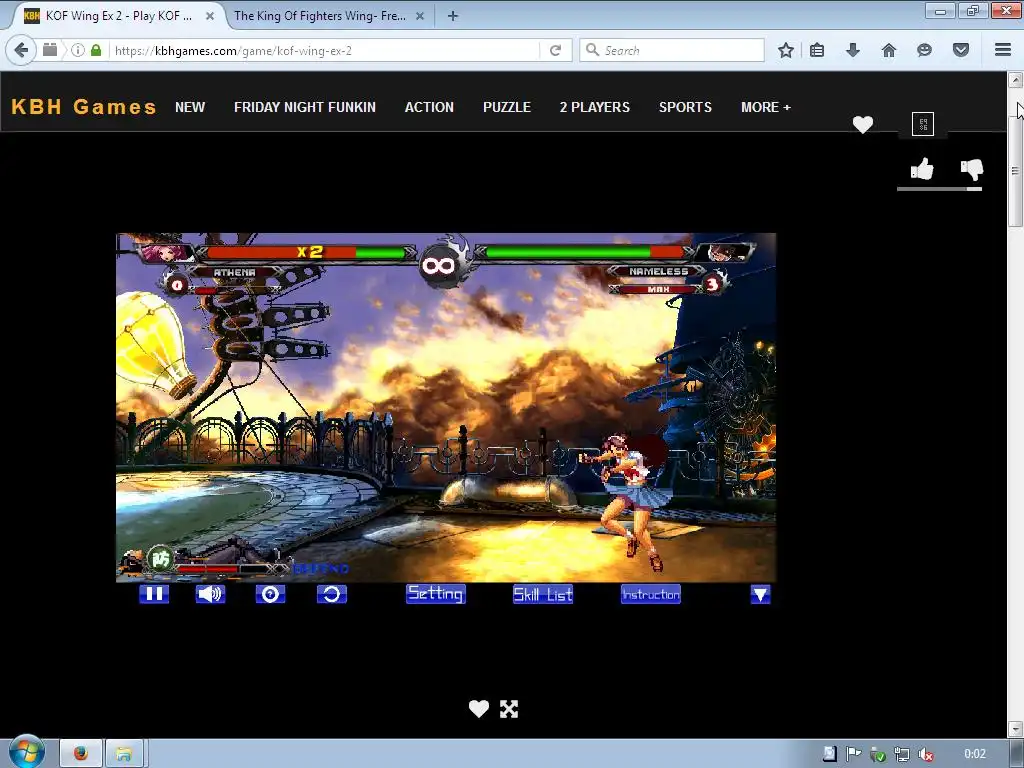Go to the browser Home page

pyautogui.click(x=889, y=50)
